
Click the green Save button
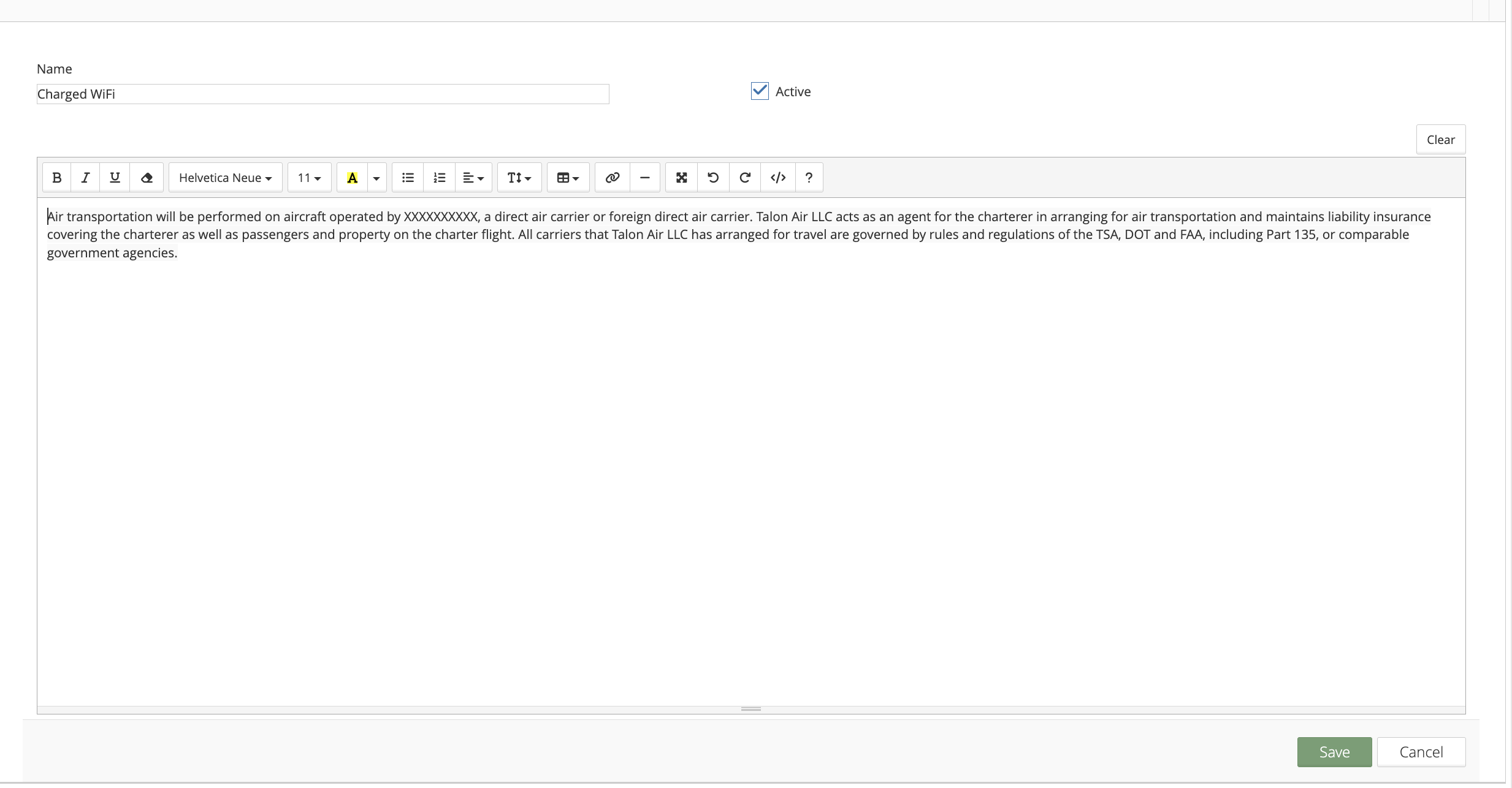pos(1334,752)
